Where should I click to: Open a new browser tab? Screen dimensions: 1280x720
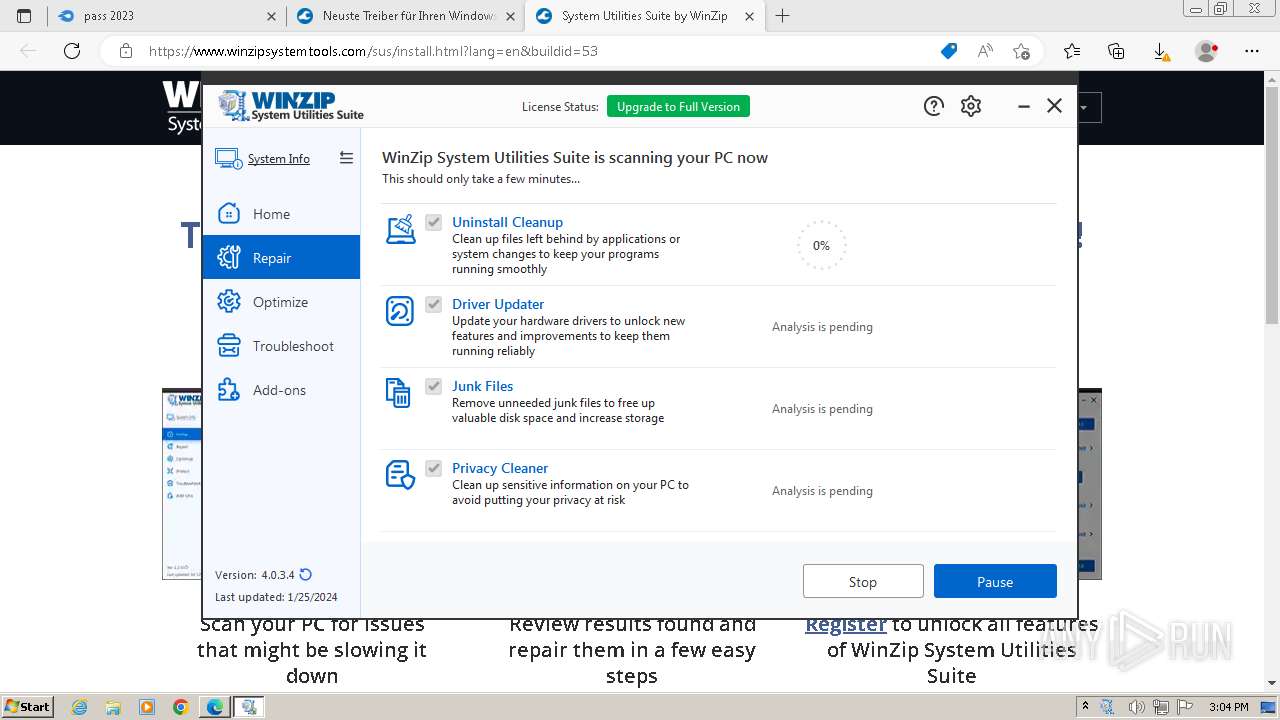(782, 16)
